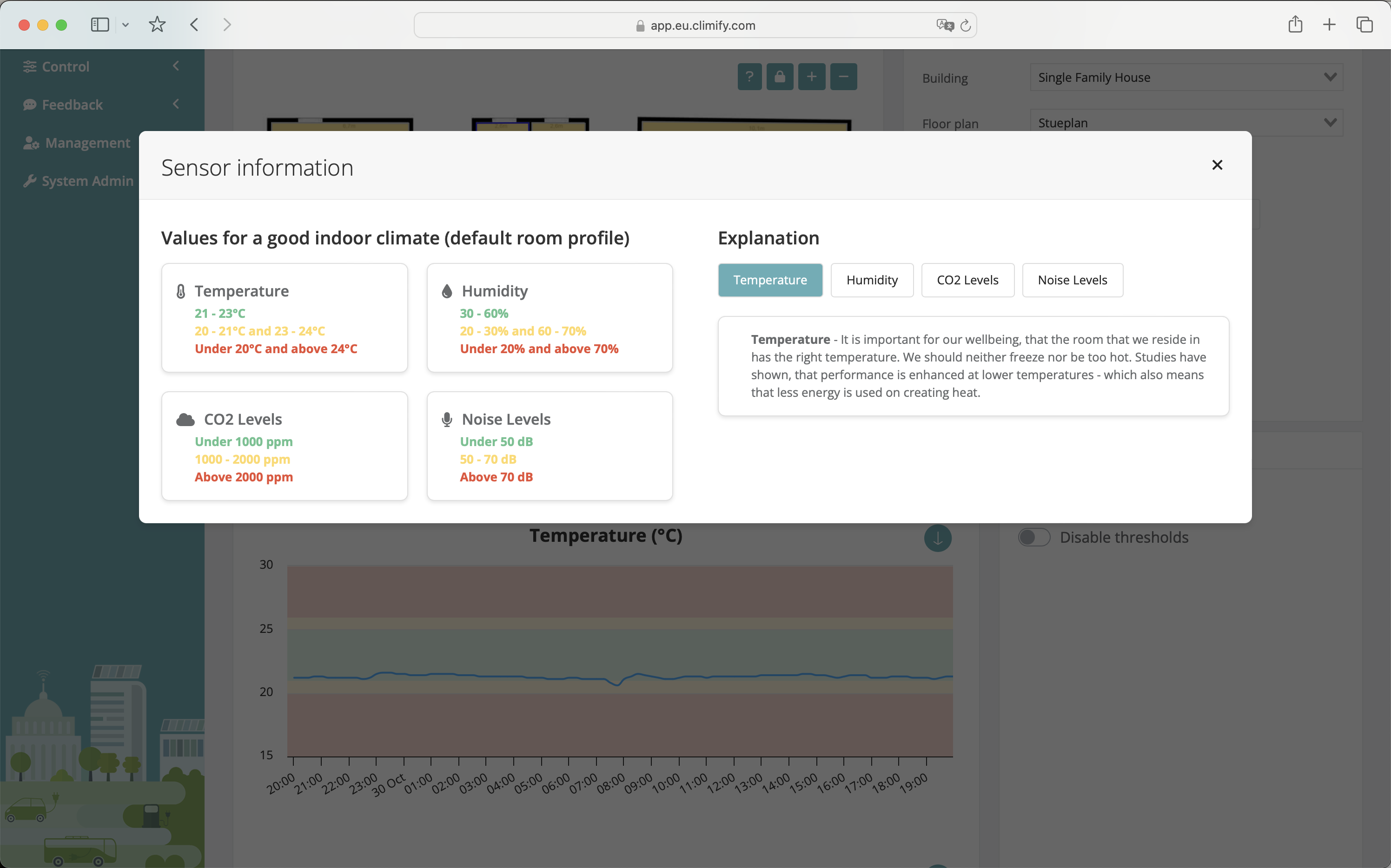
Task: Click the help question mark button
Action: pyautogui.click(x=749, y=76)
